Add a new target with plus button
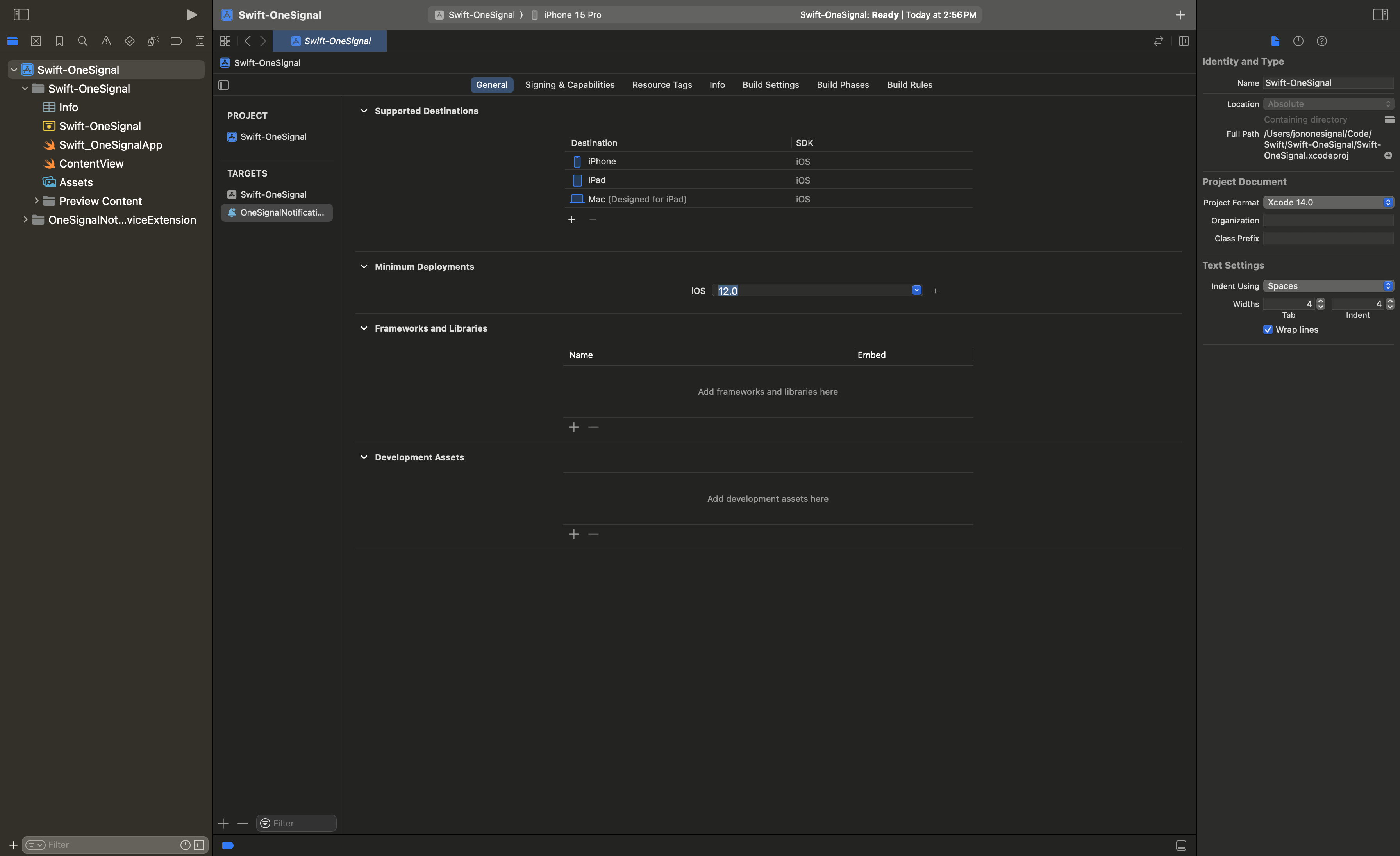 coord(223,824)
